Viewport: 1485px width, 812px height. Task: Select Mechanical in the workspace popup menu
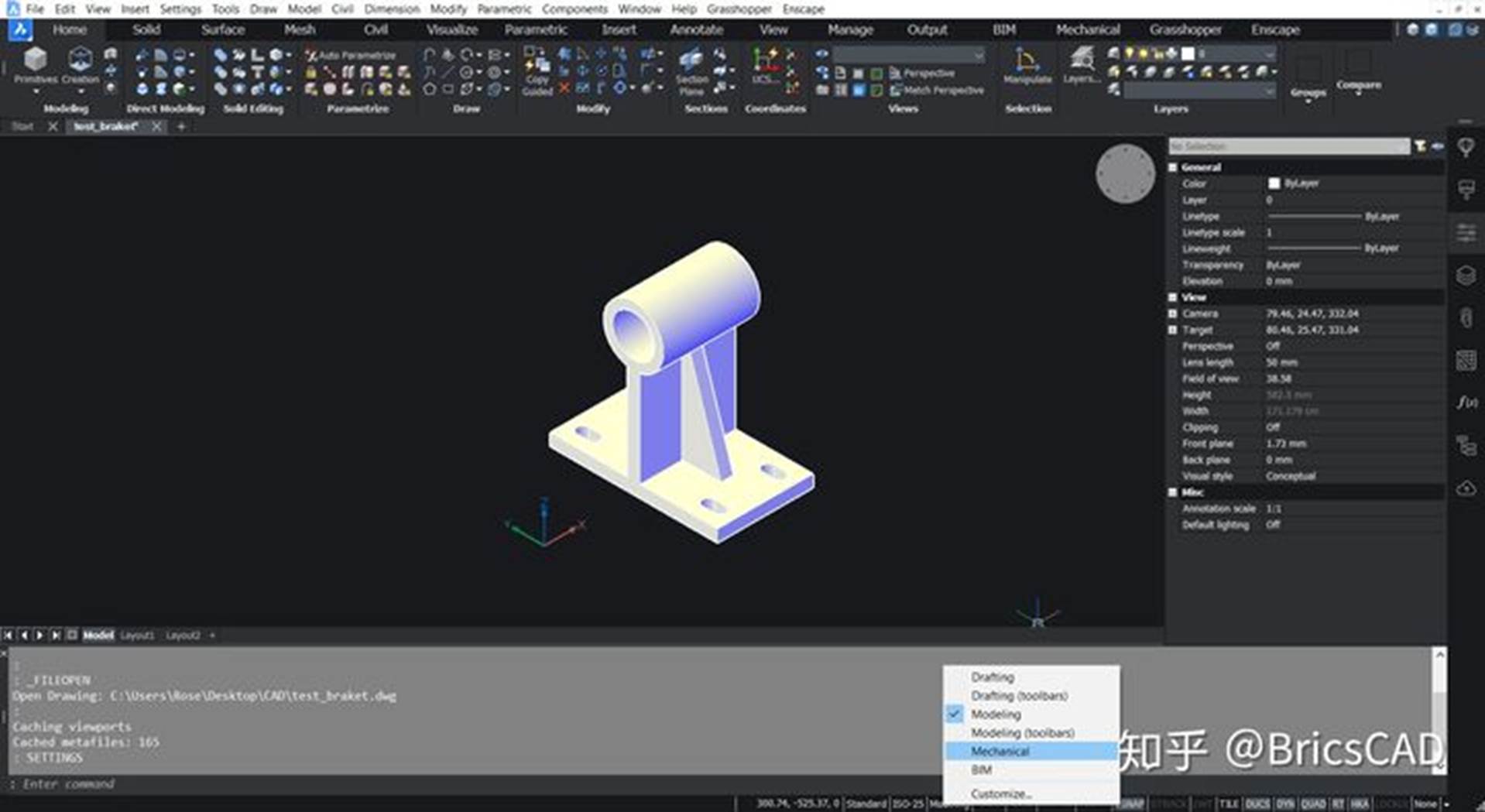1031,751
